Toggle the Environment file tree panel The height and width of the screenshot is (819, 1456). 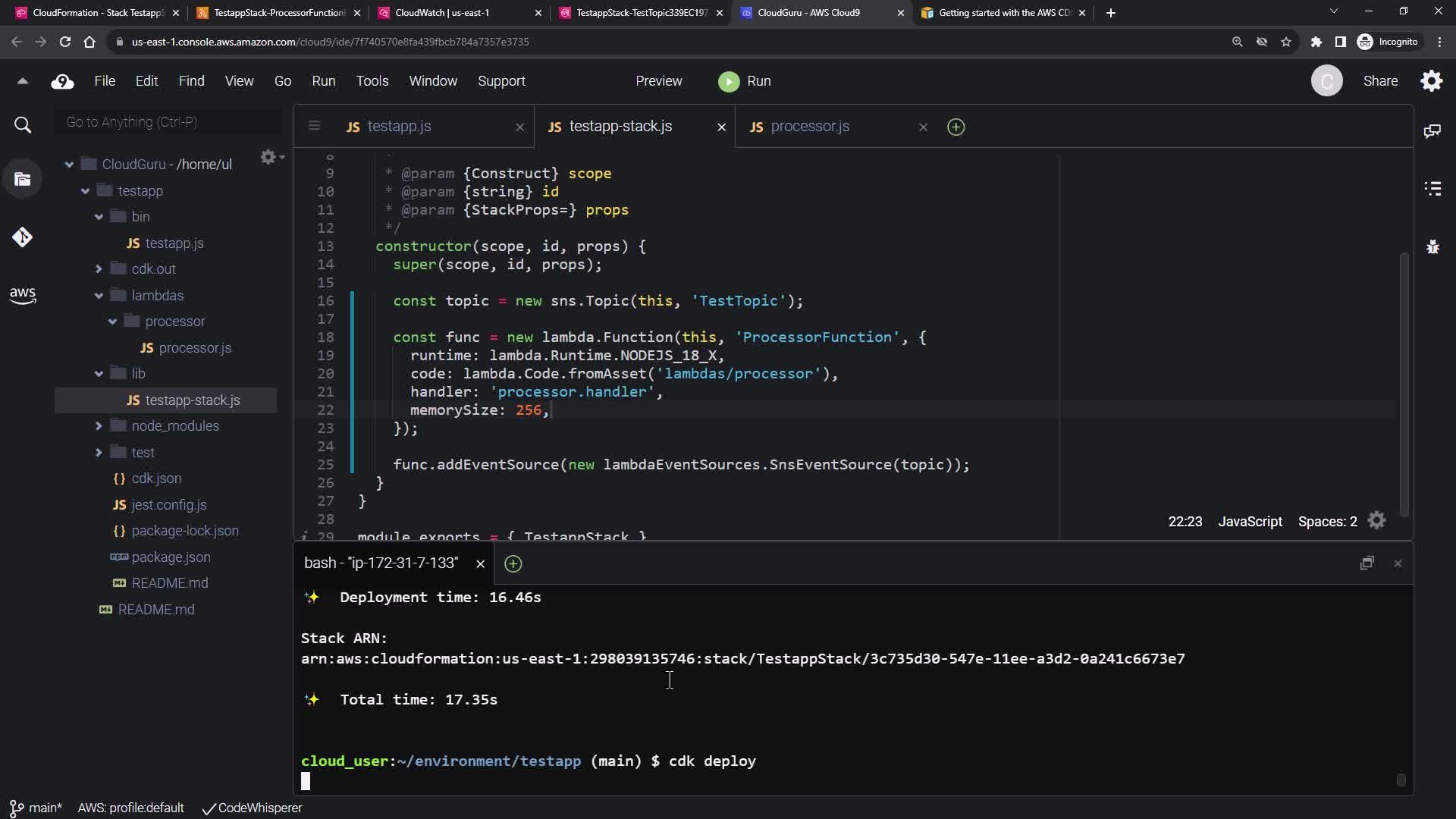point(23,180)
